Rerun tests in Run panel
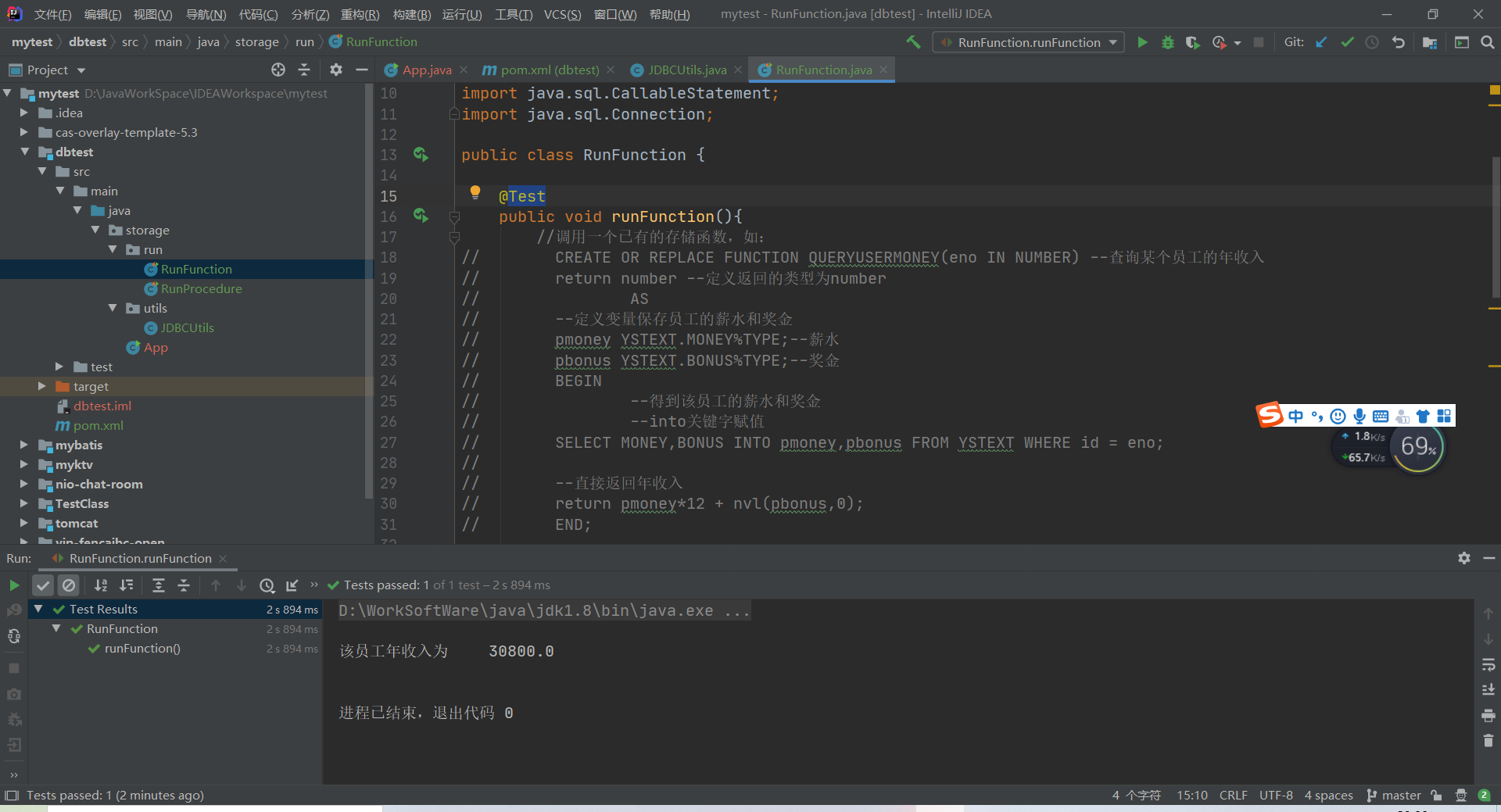Image resolution: width=1501 pixels, height=812 pixels. pos(14,585)
